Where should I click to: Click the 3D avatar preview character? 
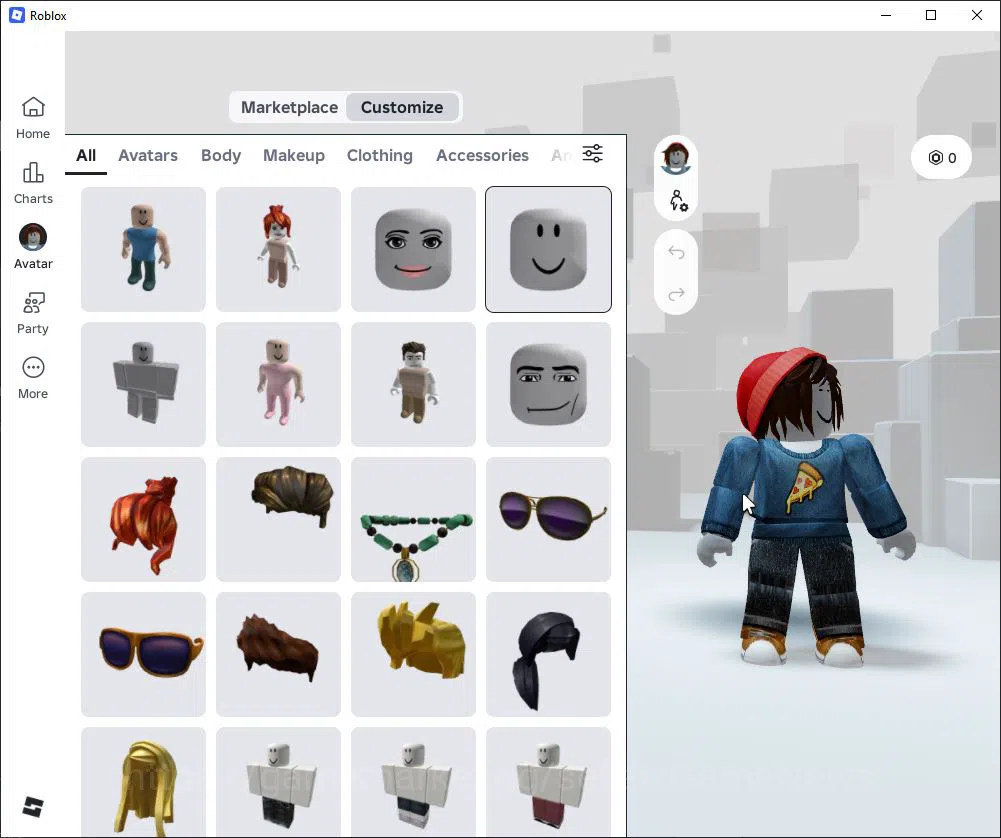[x=808, y=507]
